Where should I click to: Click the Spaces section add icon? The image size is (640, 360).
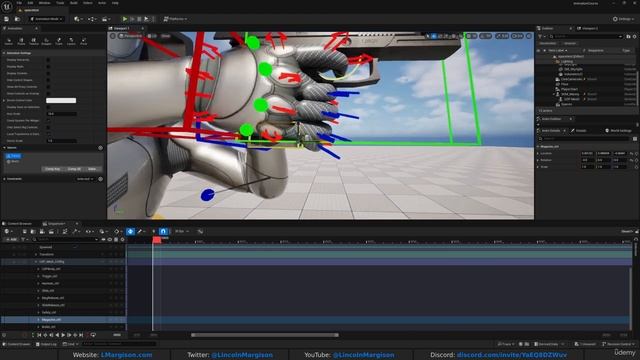(x=100, y=148)
